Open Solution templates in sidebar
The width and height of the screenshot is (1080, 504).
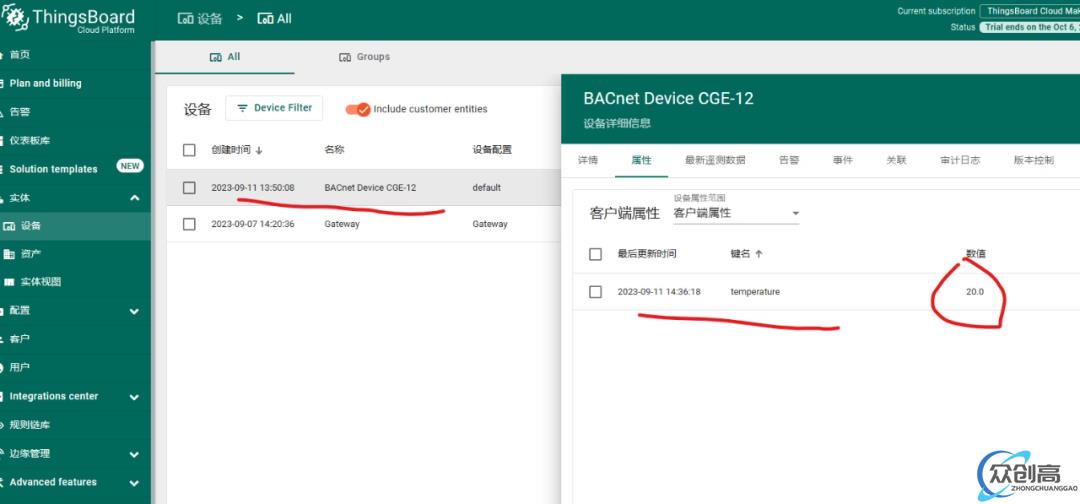click(x=53, y=169)
